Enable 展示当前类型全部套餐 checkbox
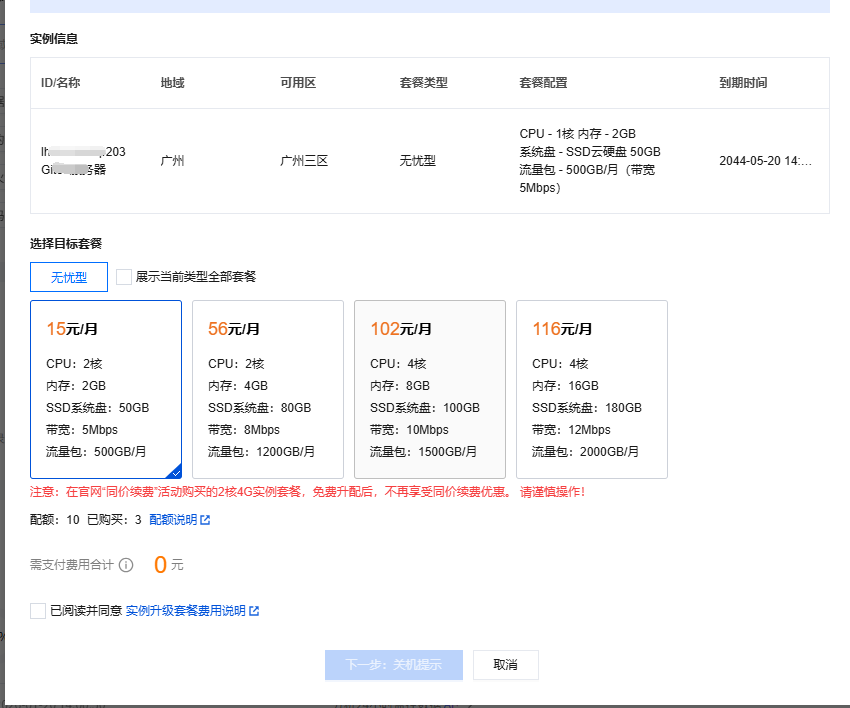This screenshot has height=708, width=850. pyautogui.click(x=124, y=277)
